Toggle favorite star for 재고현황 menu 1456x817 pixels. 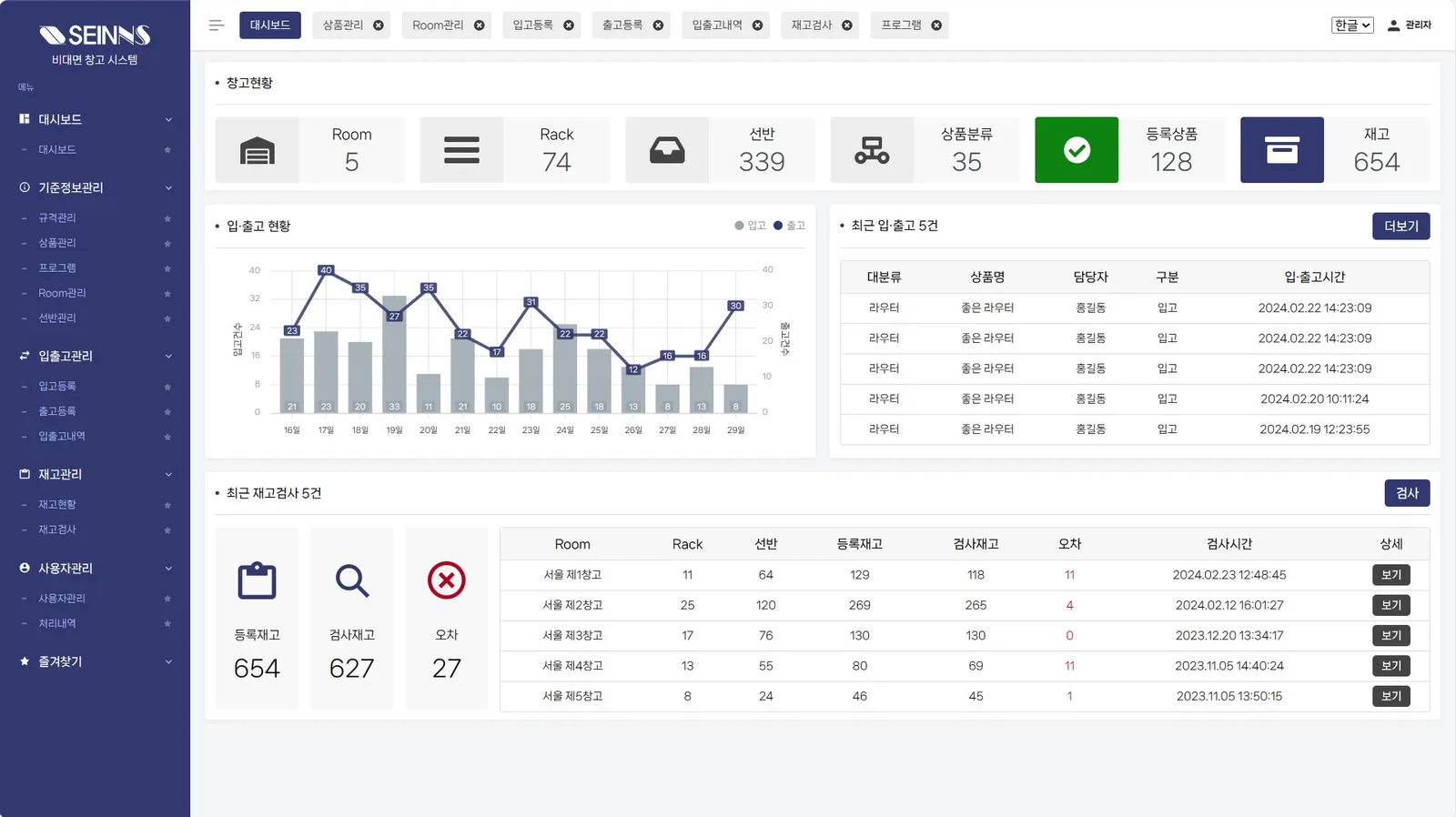point(167,505)
